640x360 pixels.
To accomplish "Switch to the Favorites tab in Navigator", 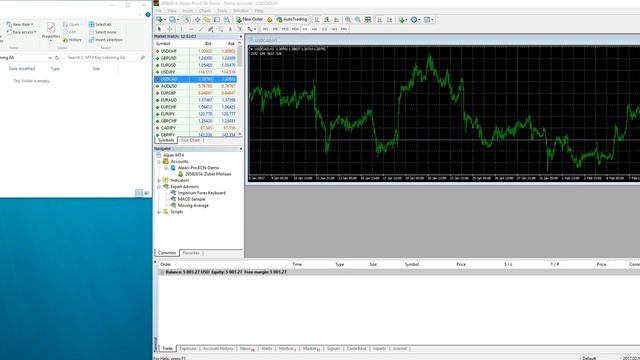I will pyautogui.click(x=191, y=253).
